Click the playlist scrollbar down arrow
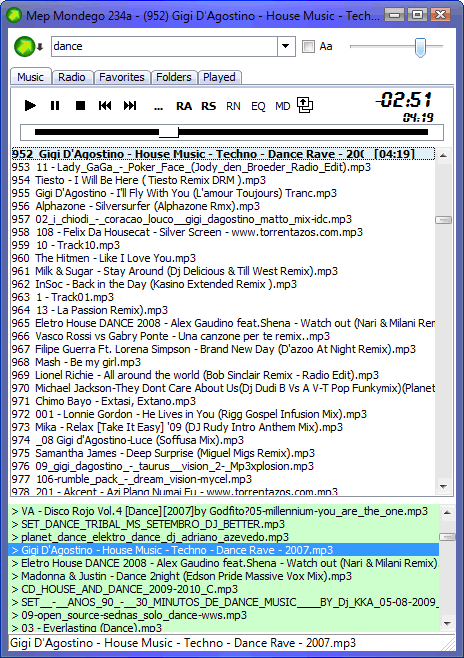This screenshot has width=464, height=658. click(x=443, y=487)
